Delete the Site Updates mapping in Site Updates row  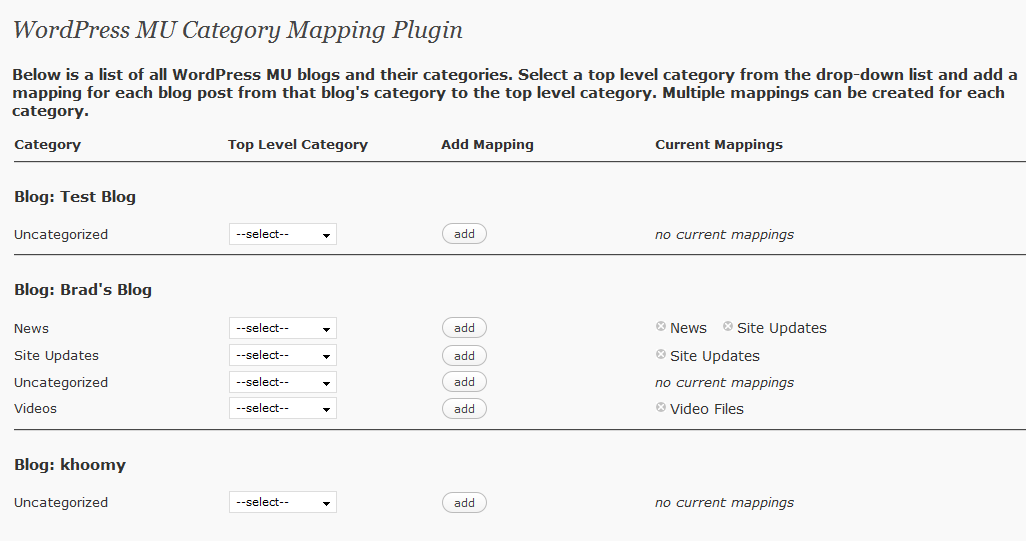[661, 355]
